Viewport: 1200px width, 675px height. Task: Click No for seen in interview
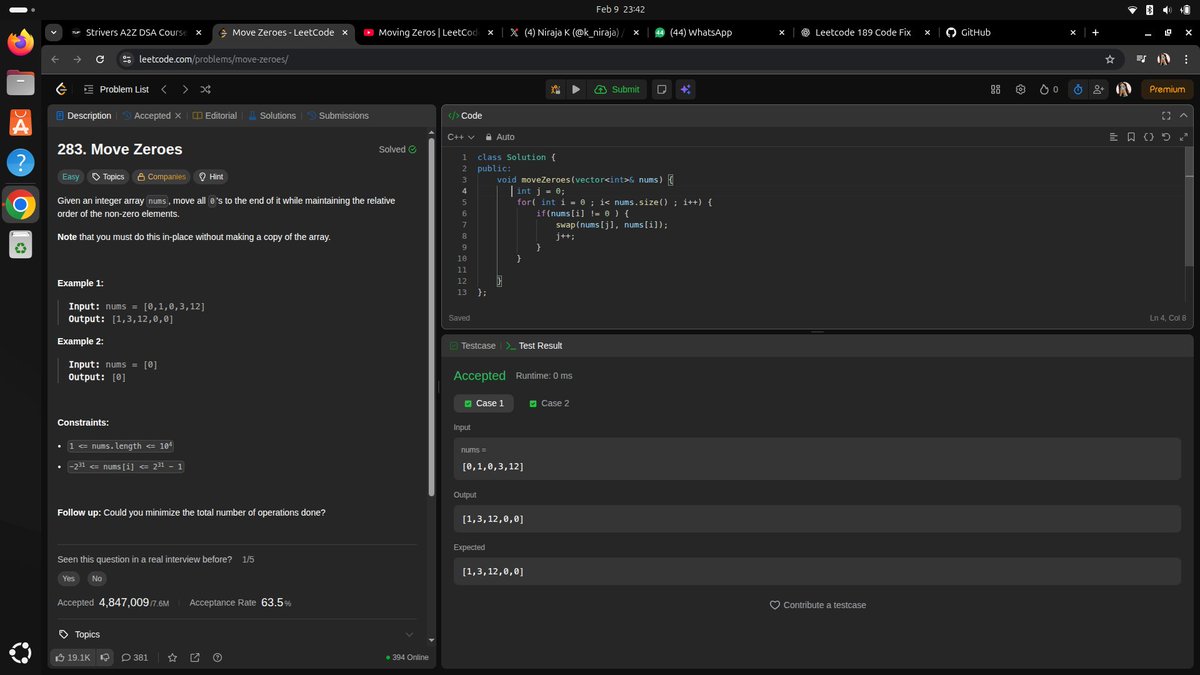[96, 579]
